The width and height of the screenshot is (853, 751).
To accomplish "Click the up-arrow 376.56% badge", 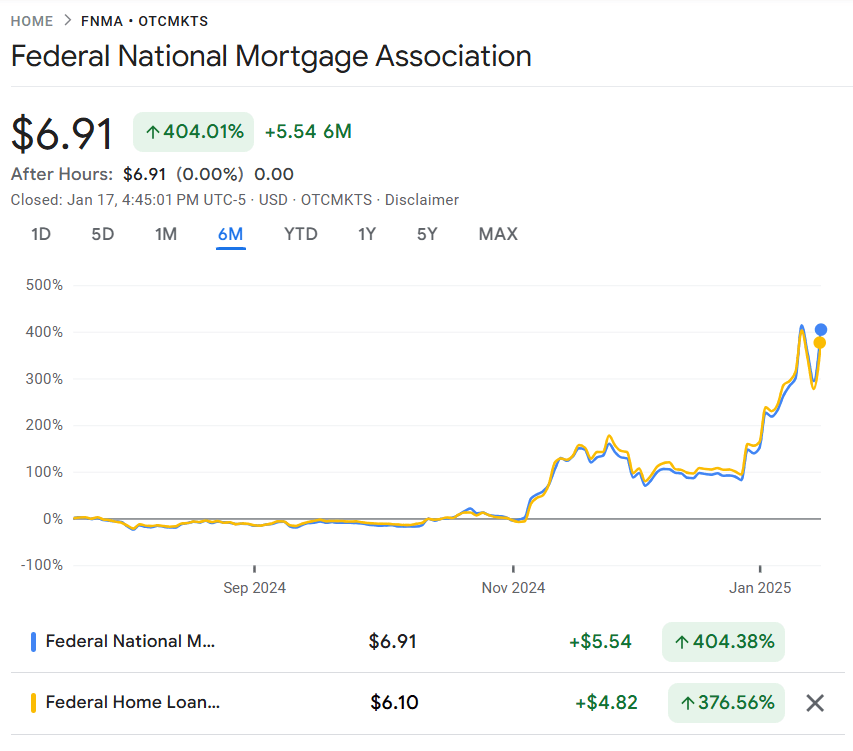I will (x=726, y=703).
